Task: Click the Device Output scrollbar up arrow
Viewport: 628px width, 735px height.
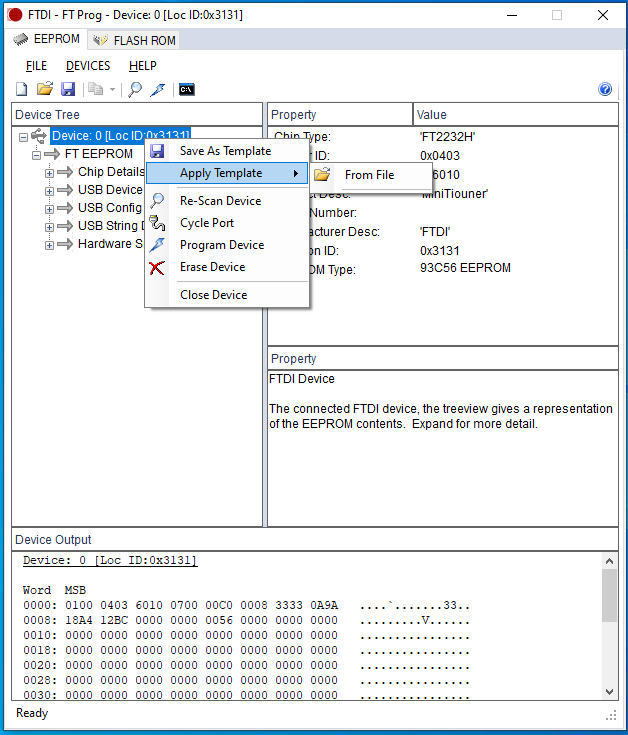Action: pos(609,561)
